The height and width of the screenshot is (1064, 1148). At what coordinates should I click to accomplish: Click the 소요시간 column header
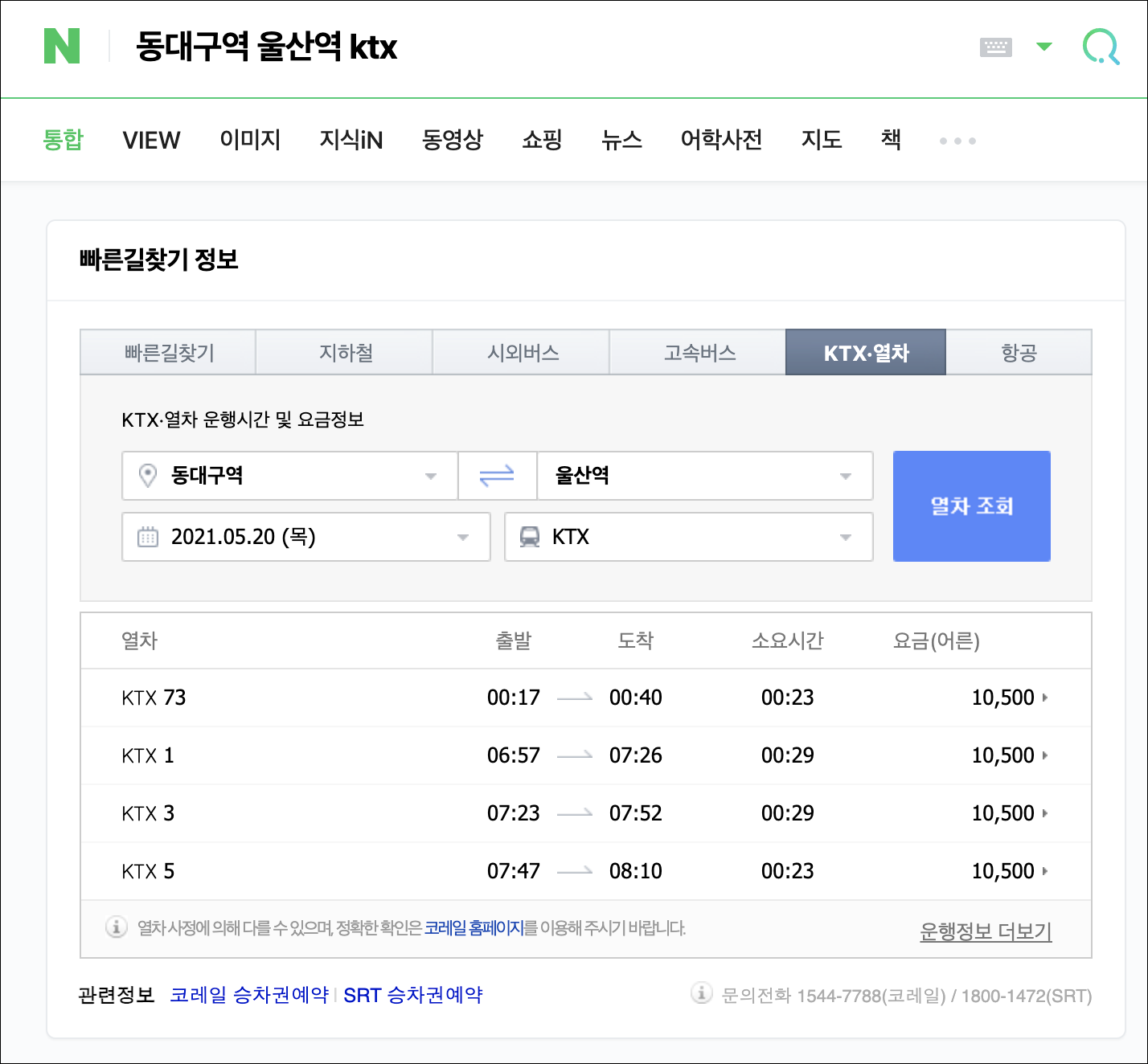click(x=788, y=640)
